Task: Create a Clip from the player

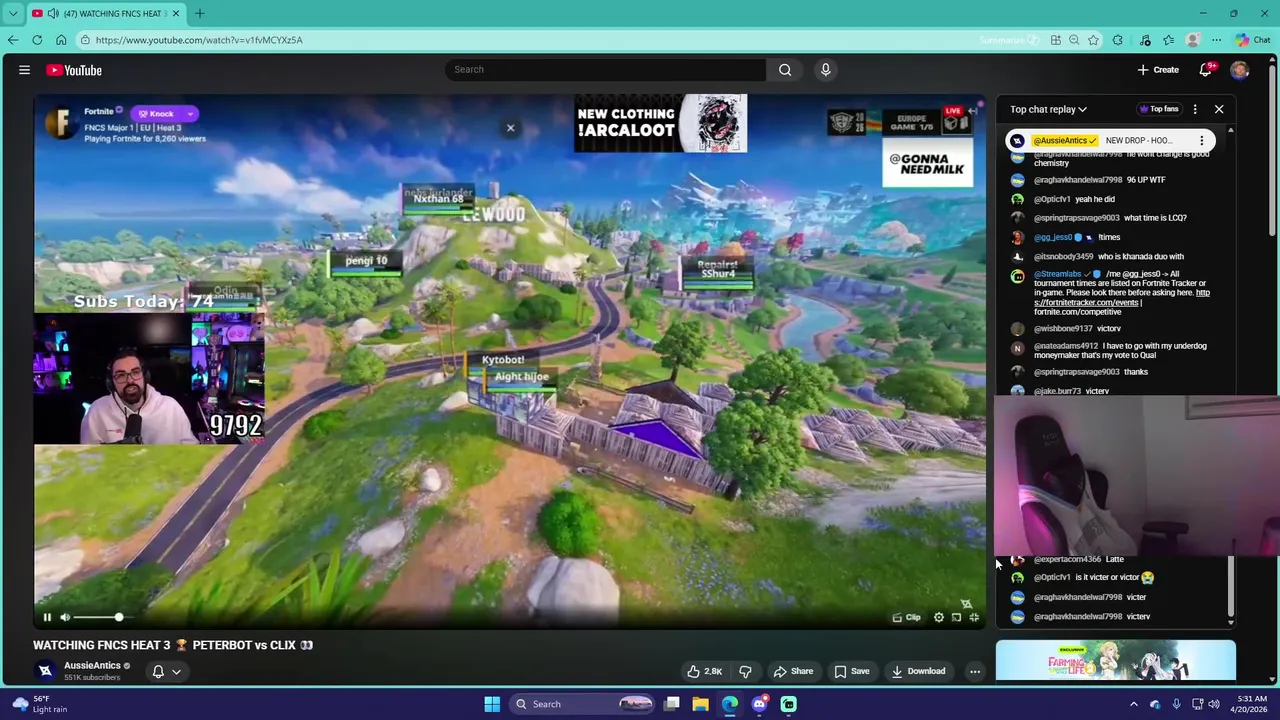Action: click(907, 617)
